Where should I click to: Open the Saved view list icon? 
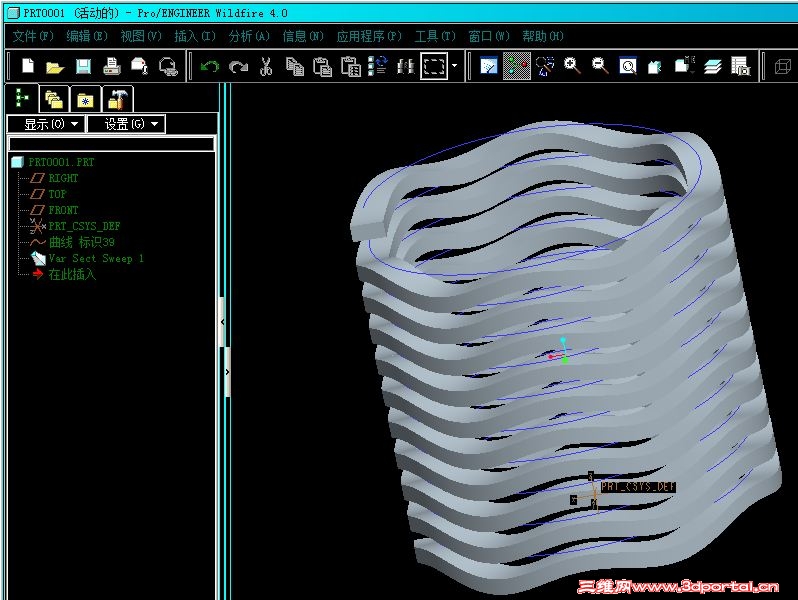pyautogui.click(x=685, y=66)
